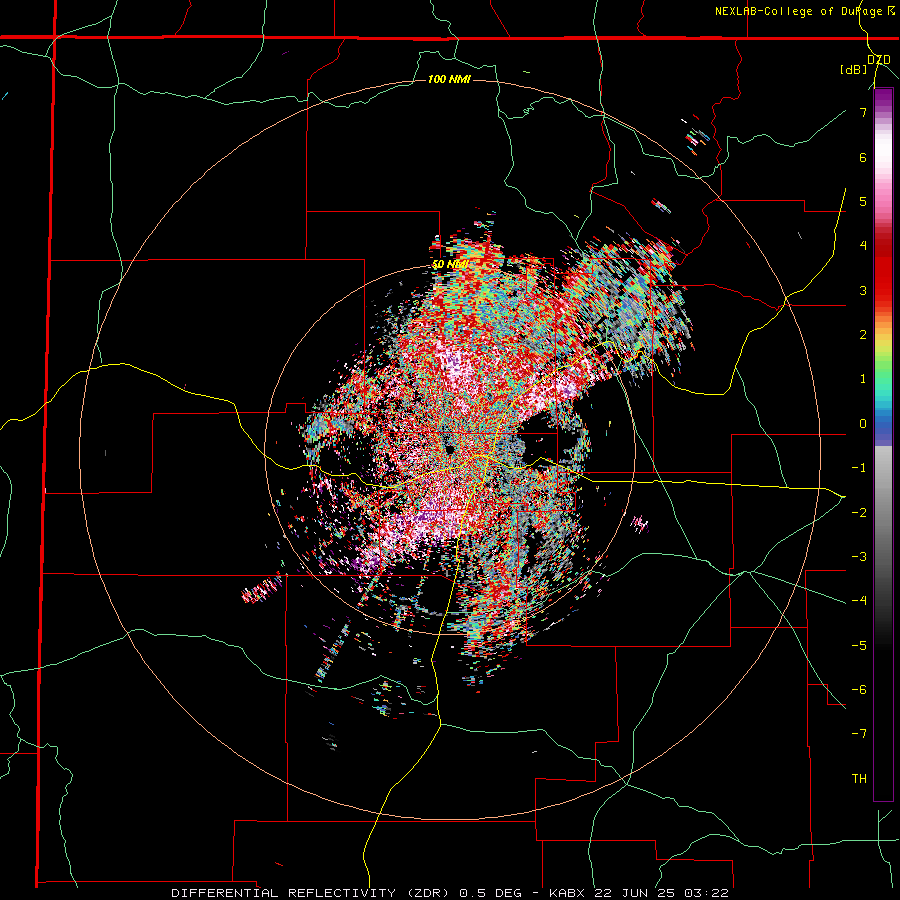Click the -5 value on color scale

859,645
